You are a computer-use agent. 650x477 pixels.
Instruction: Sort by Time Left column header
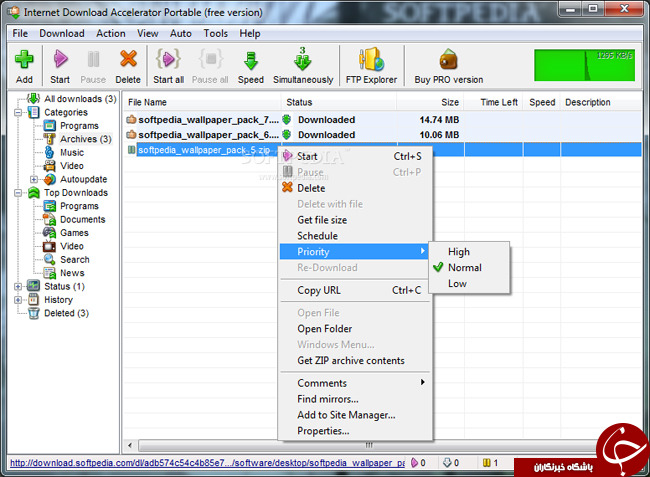point(494,102)
